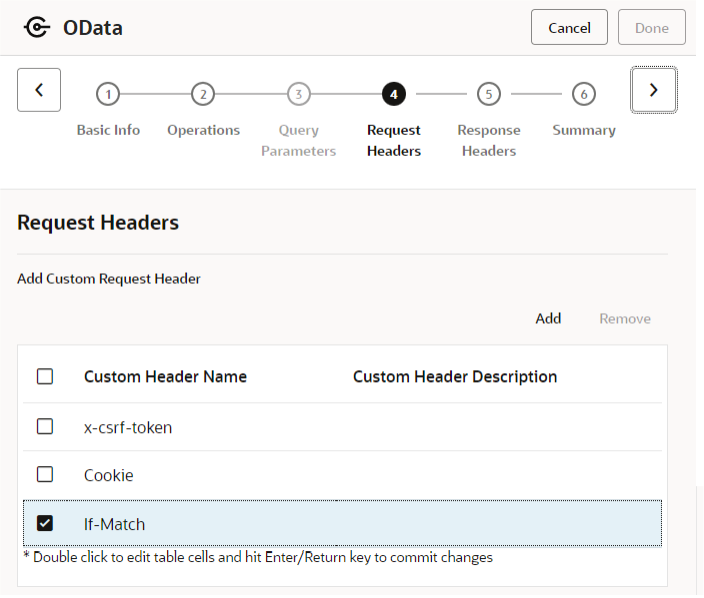Select current step 4 circle
The width and height of the screenshot is (704, 598).
(394, 94)
